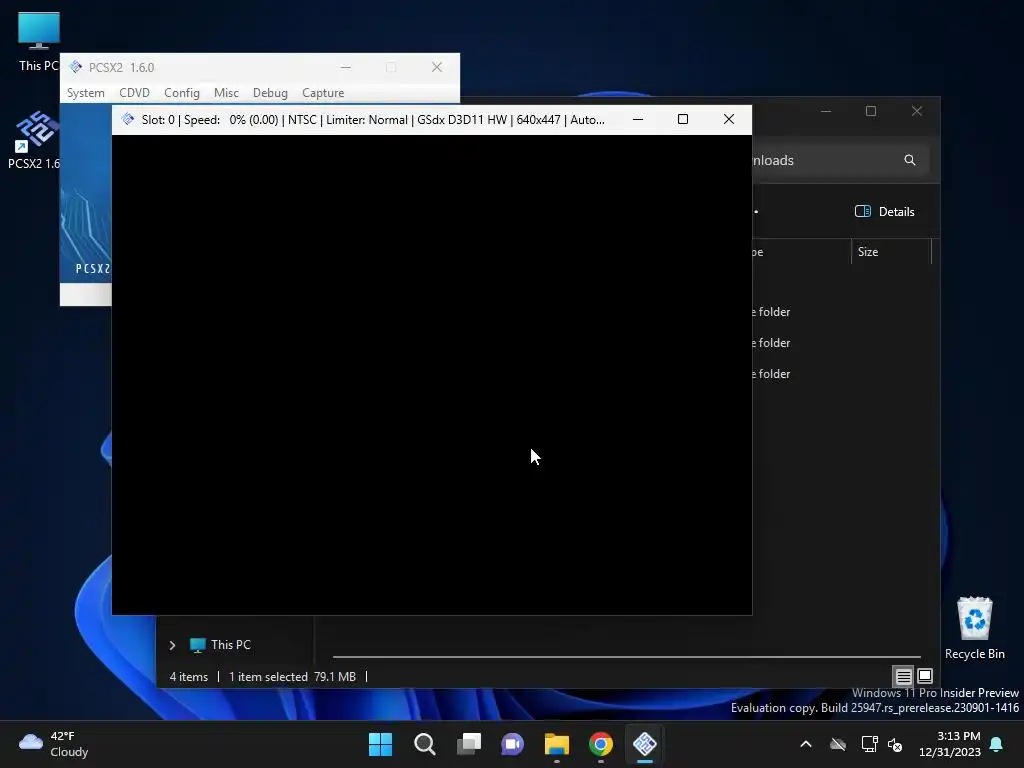
Task: Click the muted volume tray icon
Action: [895, 744]
